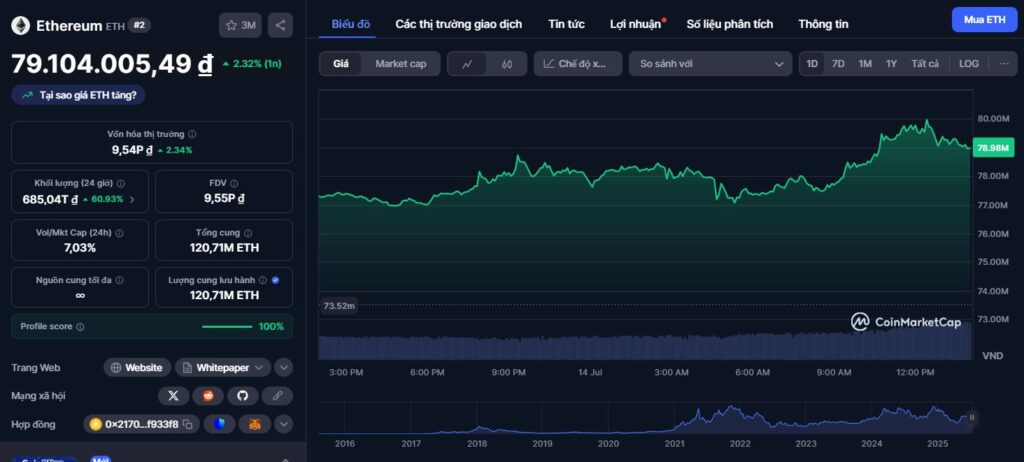Expand more website links chevron
The height and width of the screenshot is (462, 1024).
tap(283, 367)
